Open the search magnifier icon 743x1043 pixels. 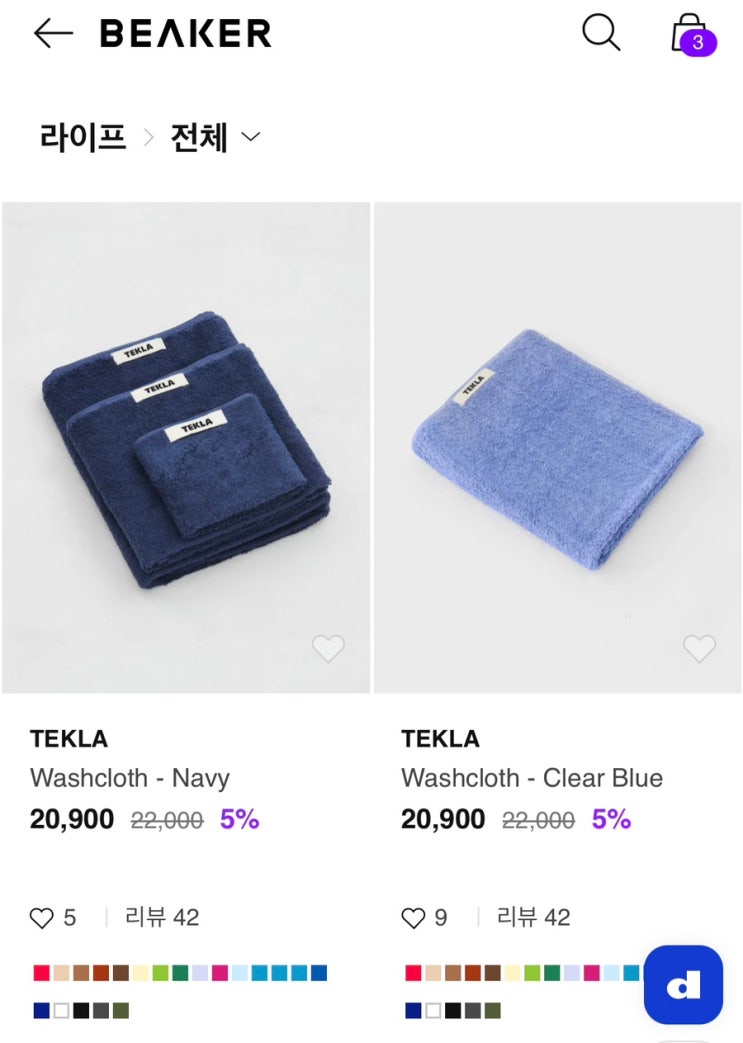601,33
